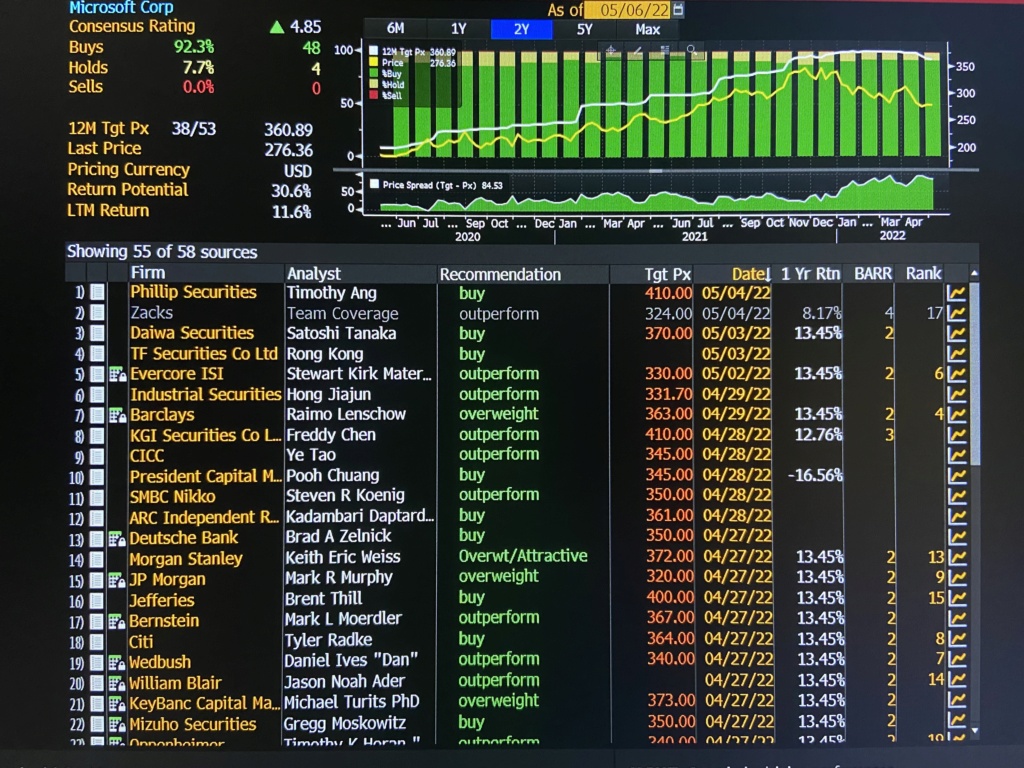Click the building icon beside KeyBanc Capital

pyautogui.click(x=117, y=704)
